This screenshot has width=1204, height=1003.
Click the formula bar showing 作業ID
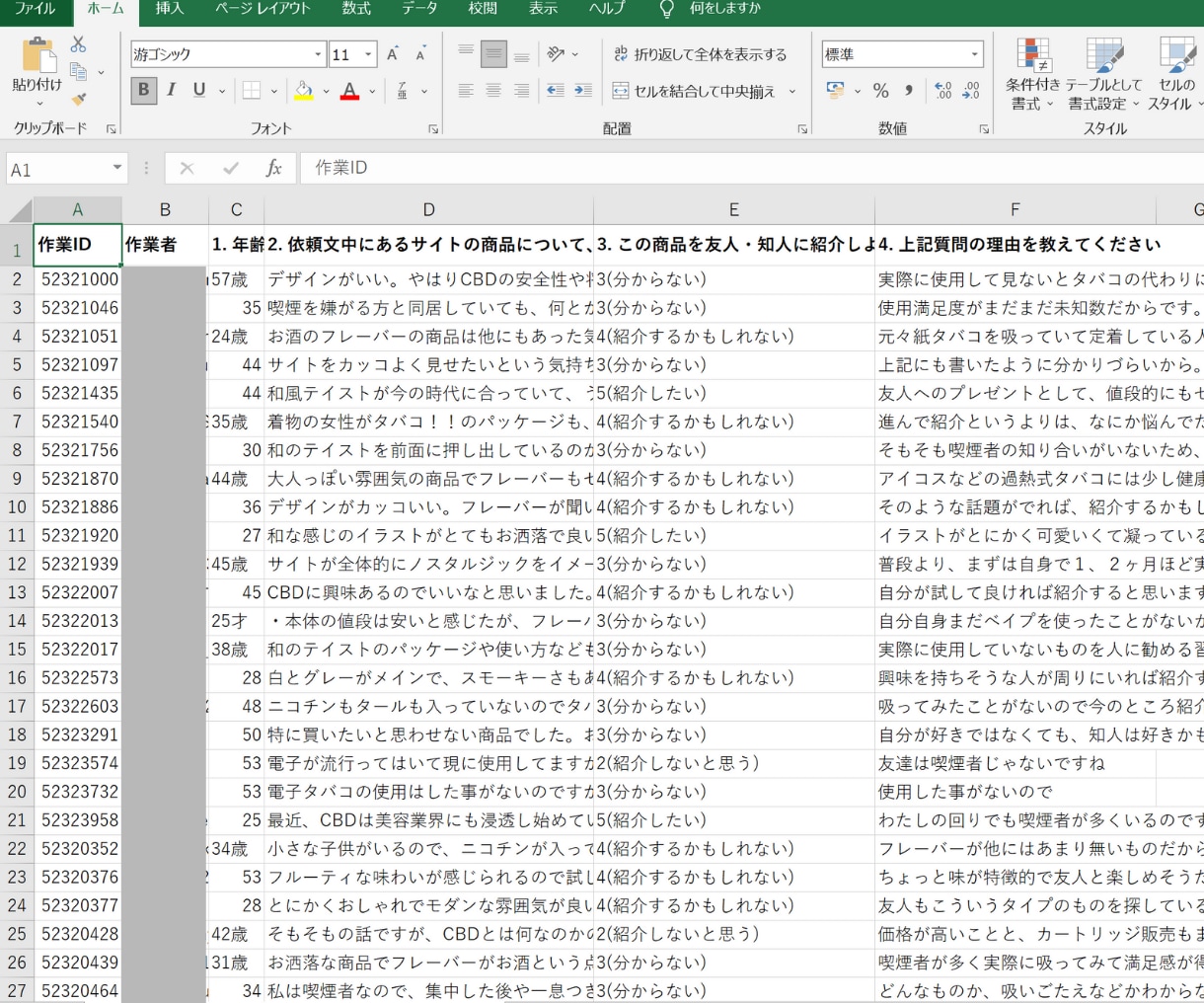[x=750, y=168]
